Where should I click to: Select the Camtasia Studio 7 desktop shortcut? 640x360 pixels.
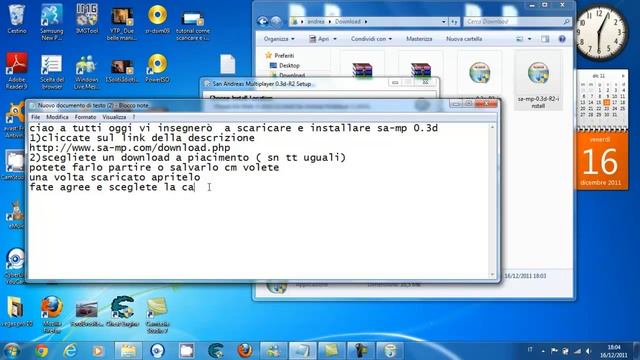(x=157, y=314)
